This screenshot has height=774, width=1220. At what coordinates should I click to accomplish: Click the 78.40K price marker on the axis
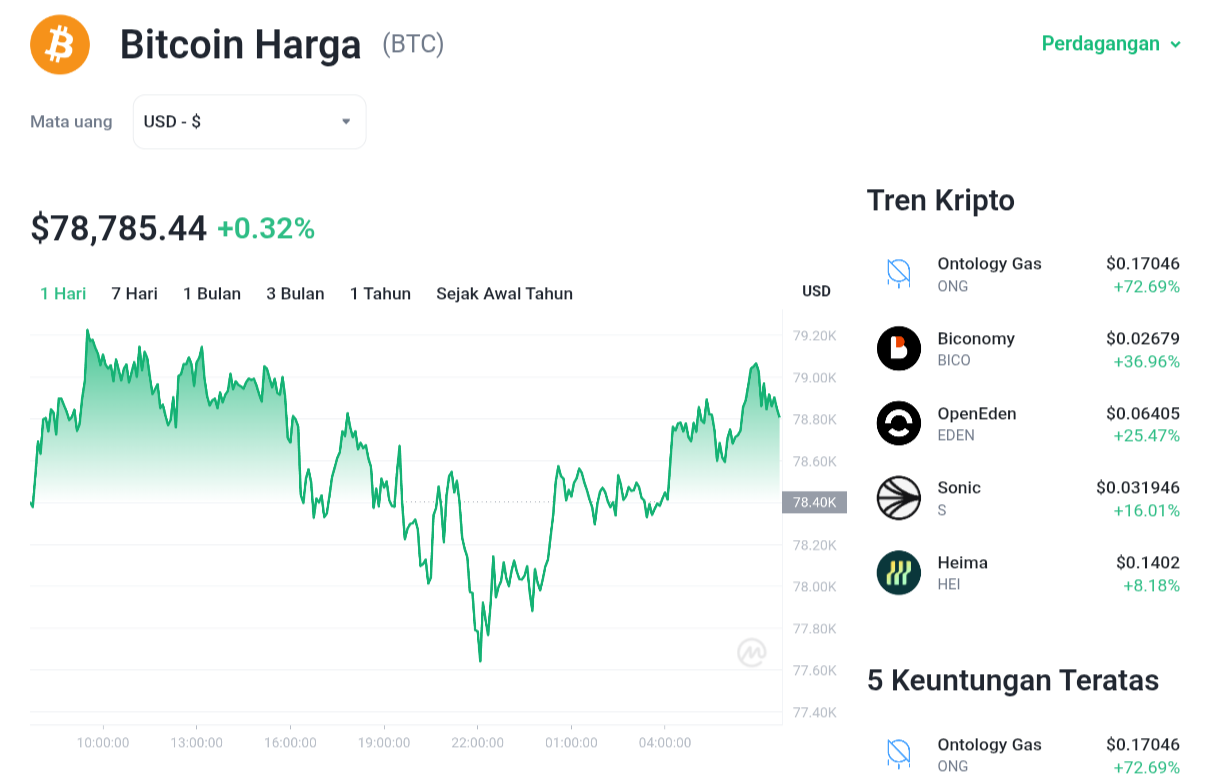pyautogui.click(x=814, y=502)
